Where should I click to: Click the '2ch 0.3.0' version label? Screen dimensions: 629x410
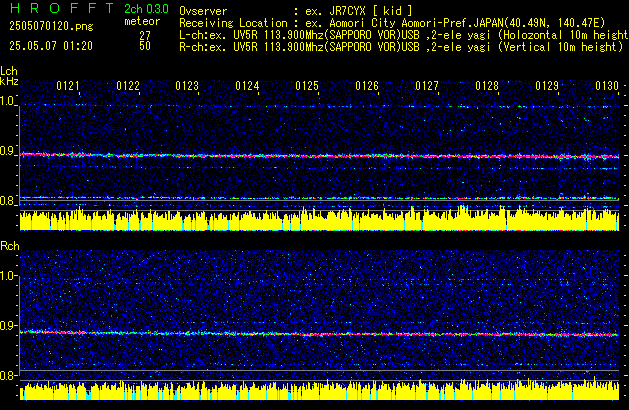(x=146, y=9)
